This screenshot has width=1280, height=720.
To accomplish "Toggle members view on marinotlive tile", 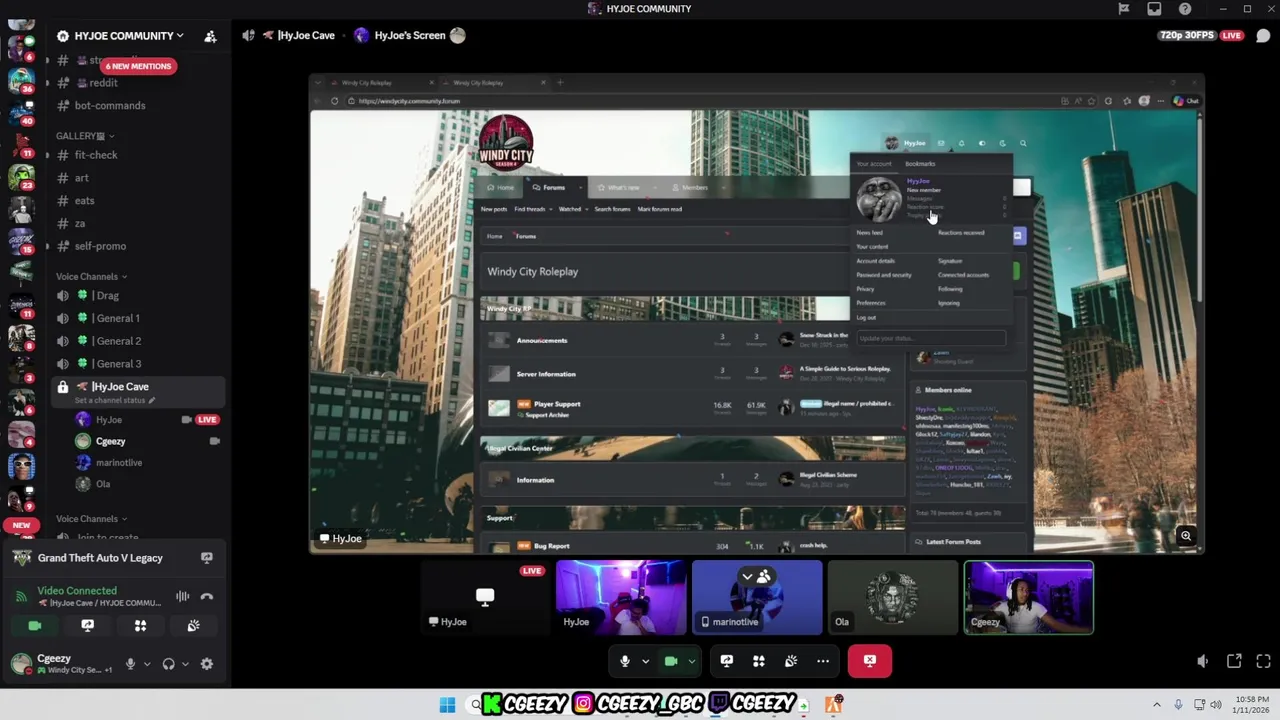I will (764, 576).
